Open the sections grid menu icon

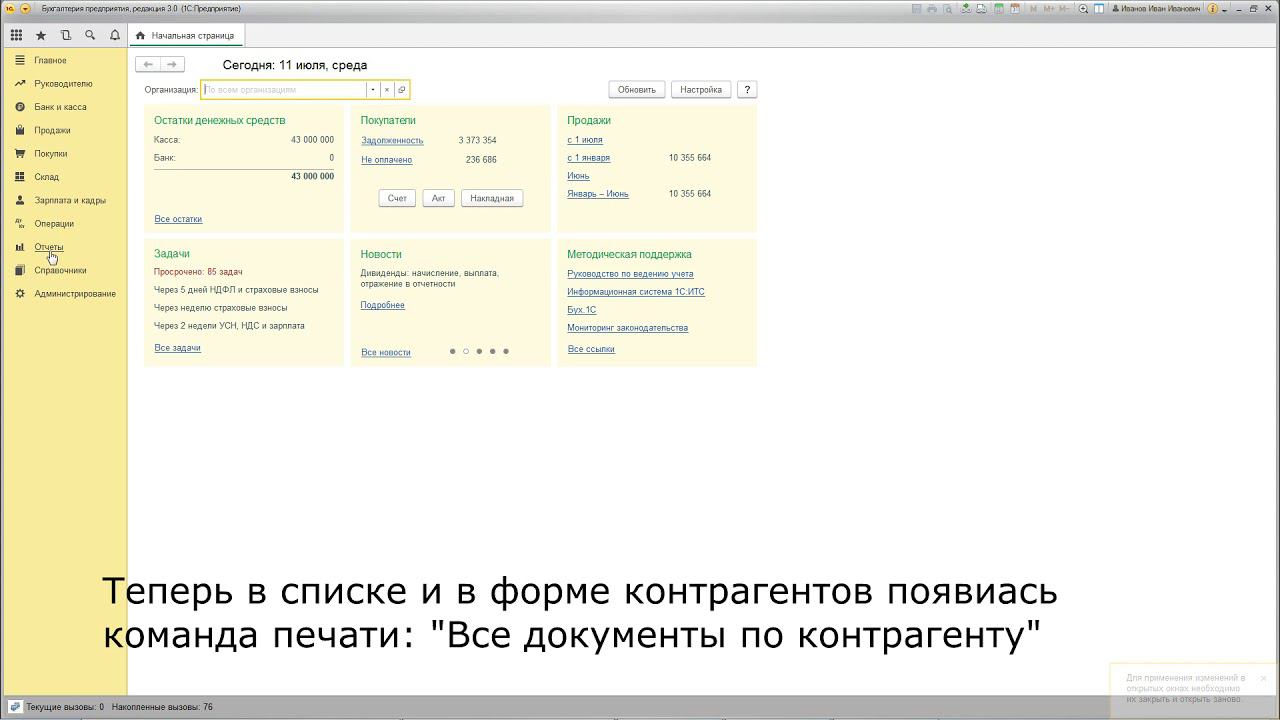(x=17, y=35)
